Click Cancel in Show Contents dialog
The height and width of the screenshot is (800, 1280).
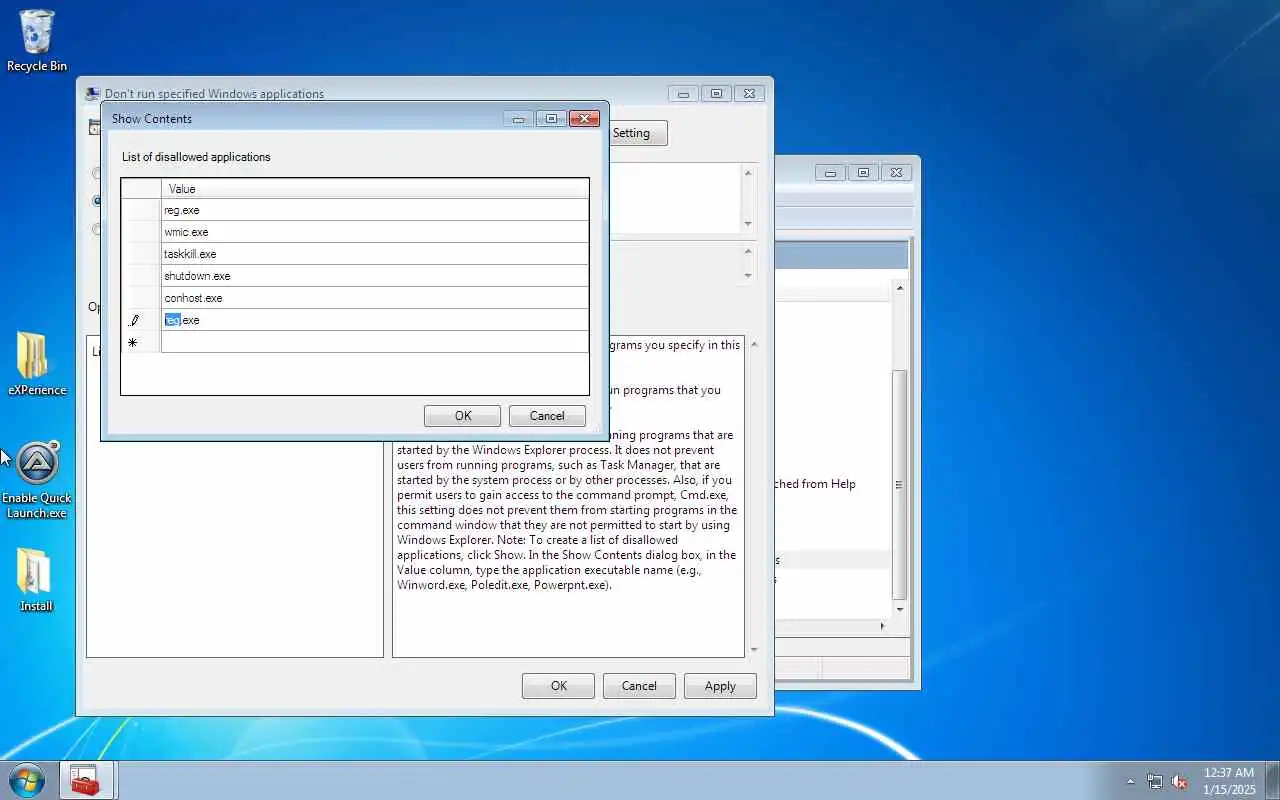pyautogui.click(x=547, y=416)
